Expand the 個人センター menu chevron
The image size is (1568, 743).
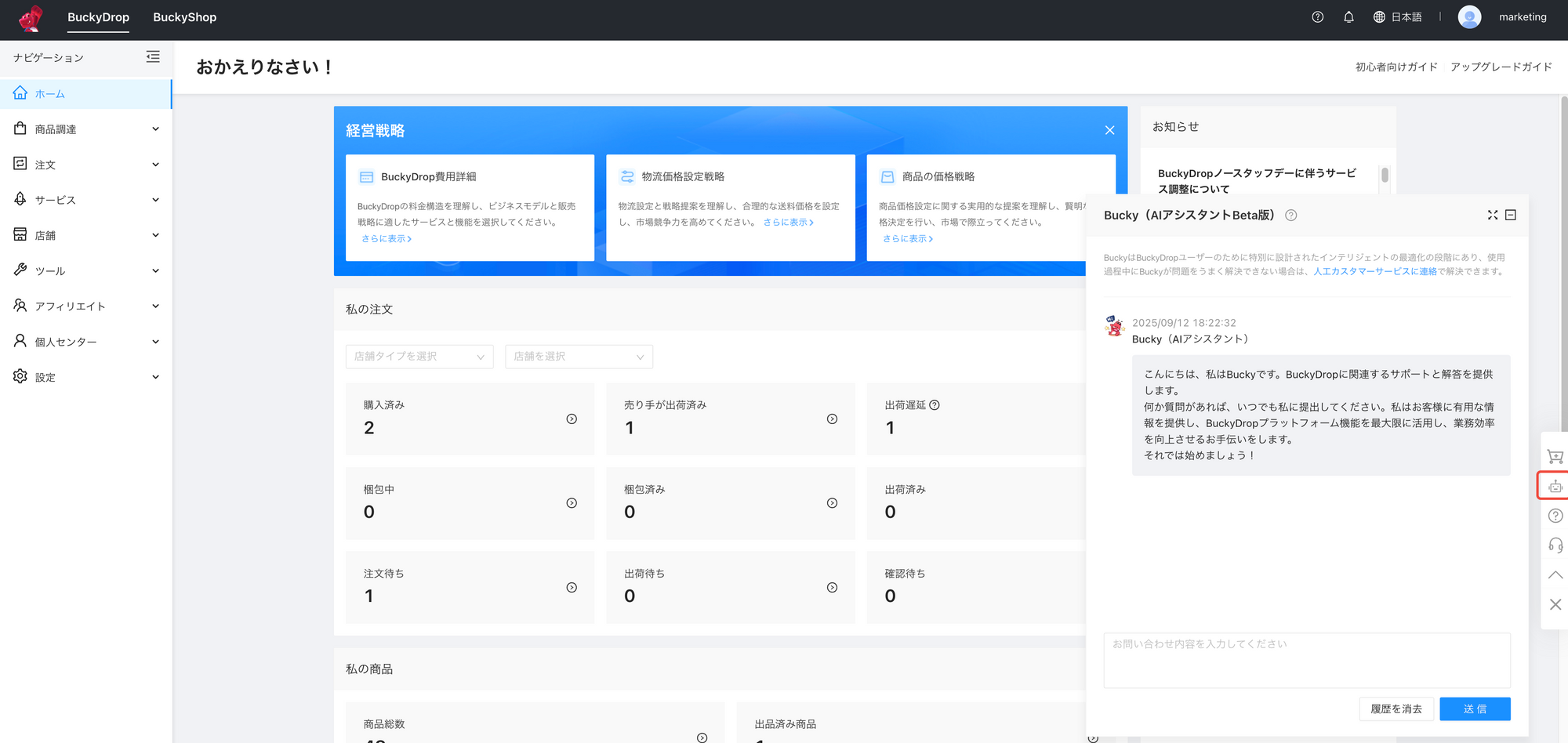[155, 341]
